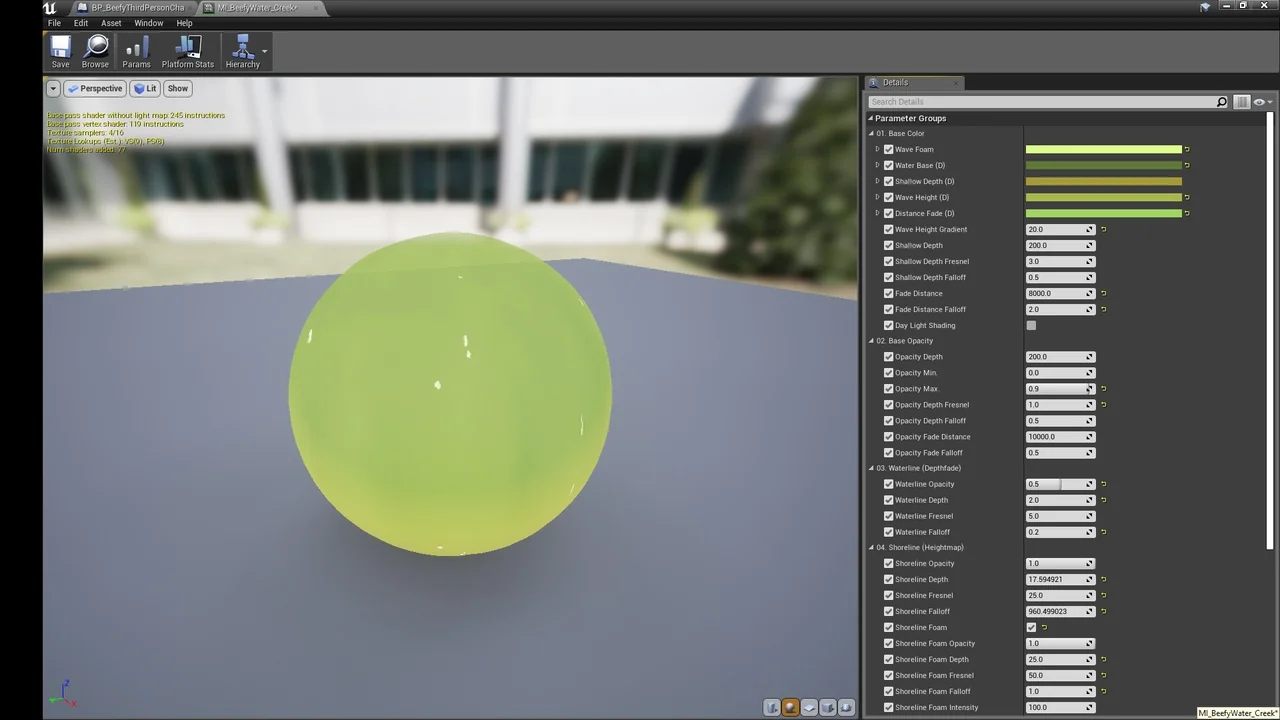
Task: Collapse the 02. Base Opacity group
Action: tap(871, 341)
